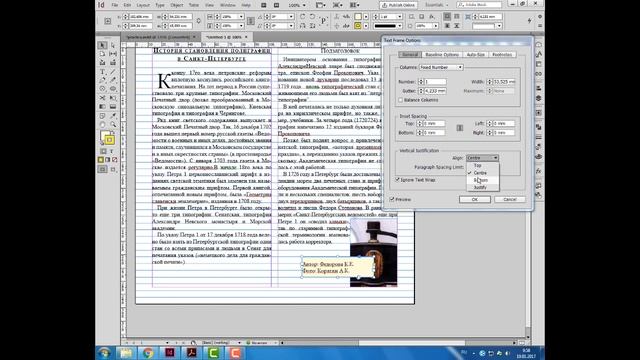Click the reference point locator icon
Viewport: 640px width, 360px height.
(x=108, y=21)
